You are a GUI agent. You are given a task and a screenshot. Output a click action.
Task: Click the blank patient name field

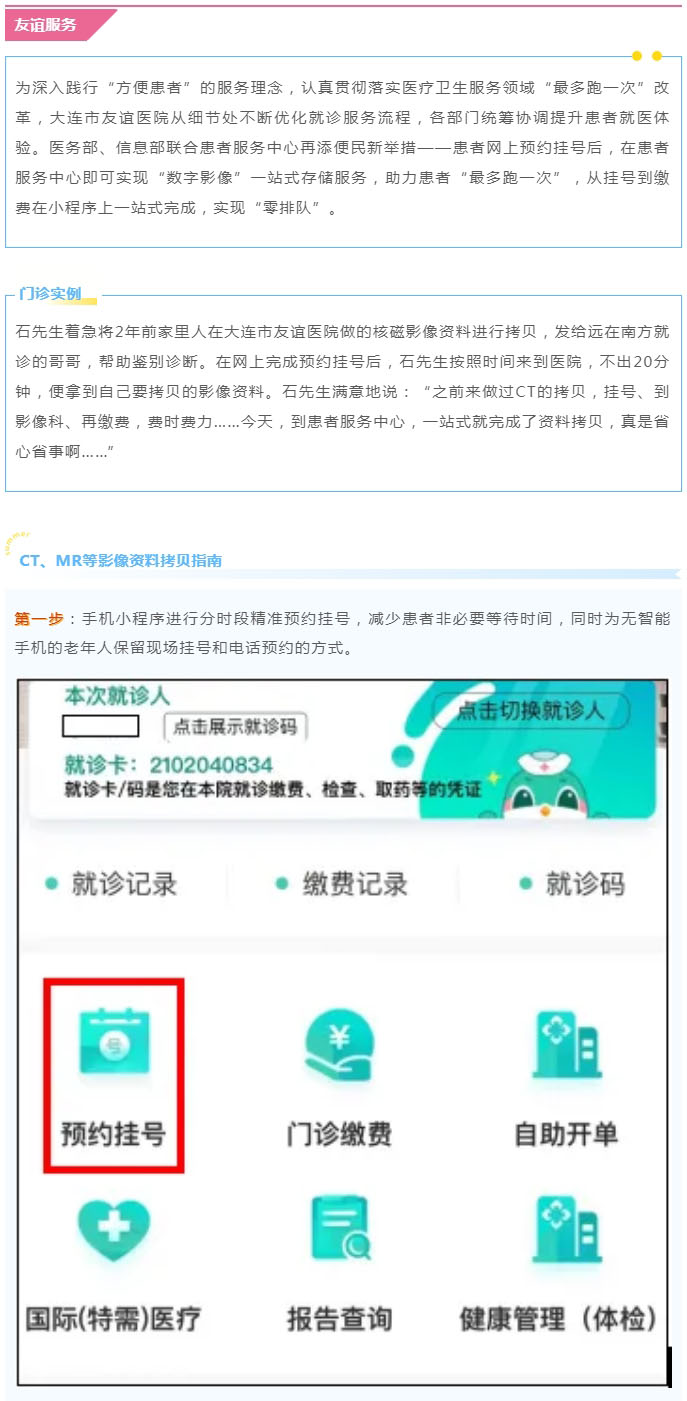[x=100, y=726]
